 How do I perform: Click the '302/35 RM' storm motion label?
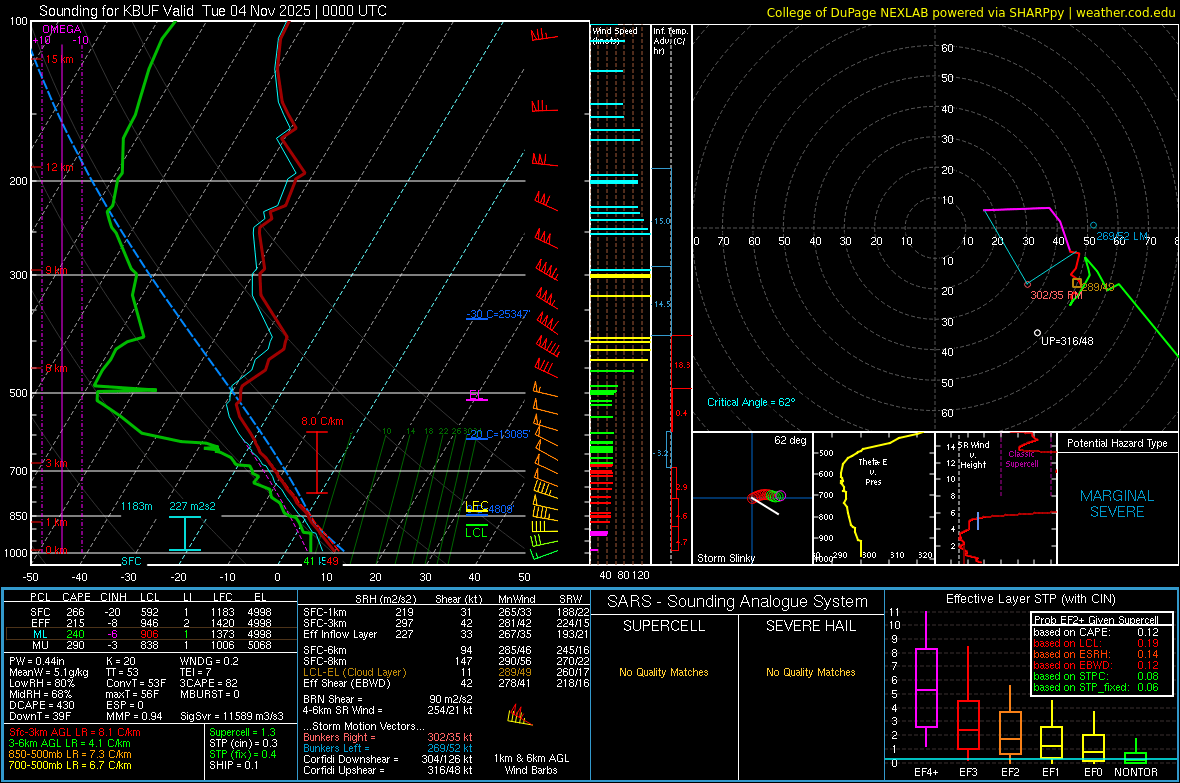click(x=1056, y=295)
